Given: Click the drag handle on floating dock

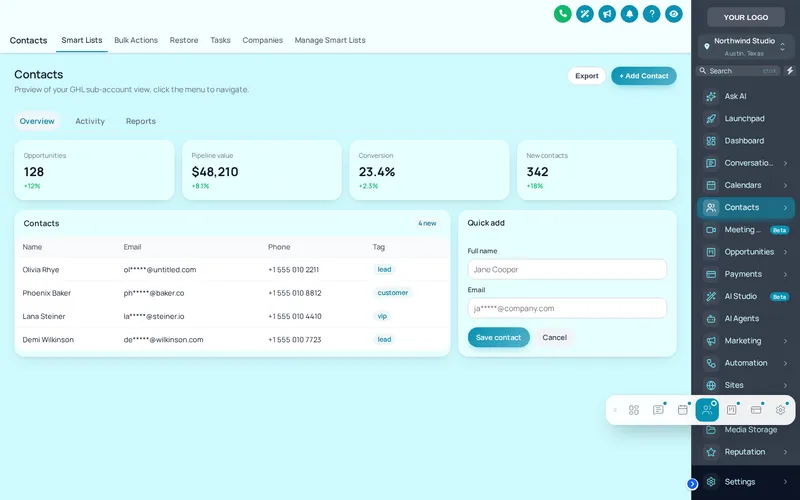Looking at the screenshot, I should pos(615,410).
